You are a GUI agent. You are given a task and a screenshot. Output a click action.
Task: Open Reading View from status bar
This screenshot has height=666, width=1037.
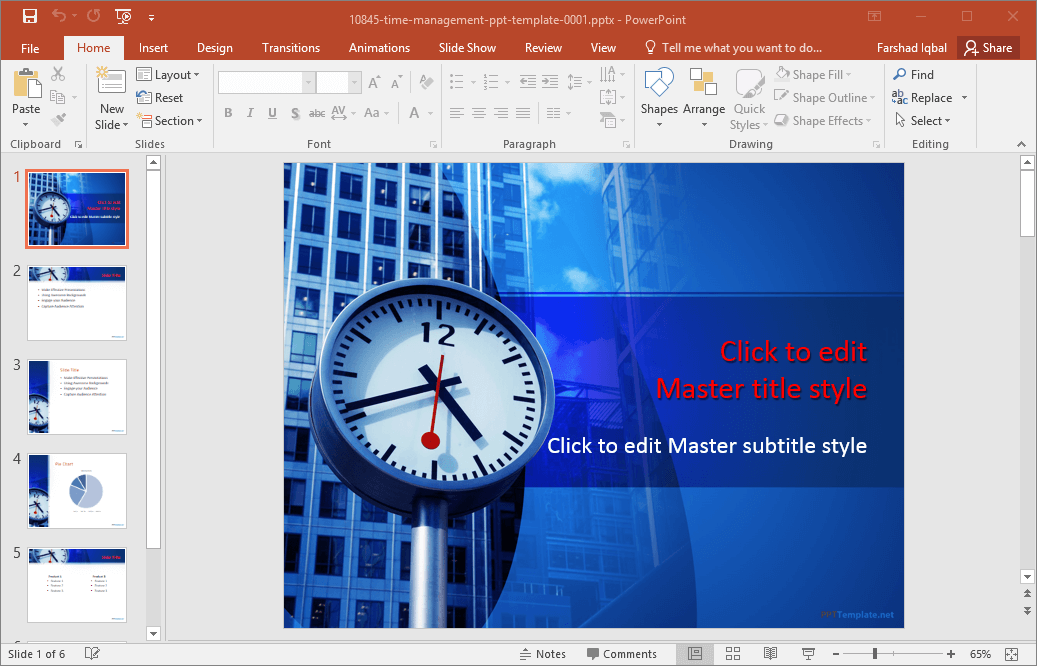(770, 654)
